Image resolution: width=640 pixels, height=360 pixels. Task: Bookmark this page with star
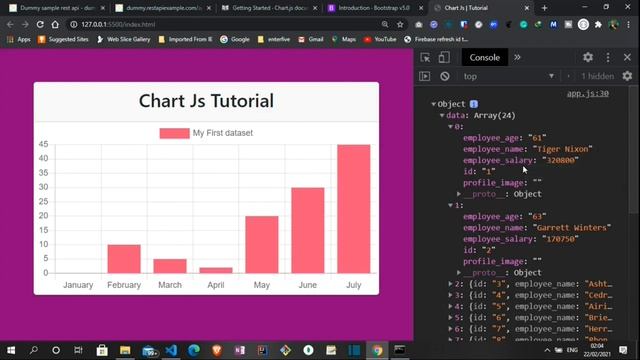pyautogui.click(x=400, y=24)
